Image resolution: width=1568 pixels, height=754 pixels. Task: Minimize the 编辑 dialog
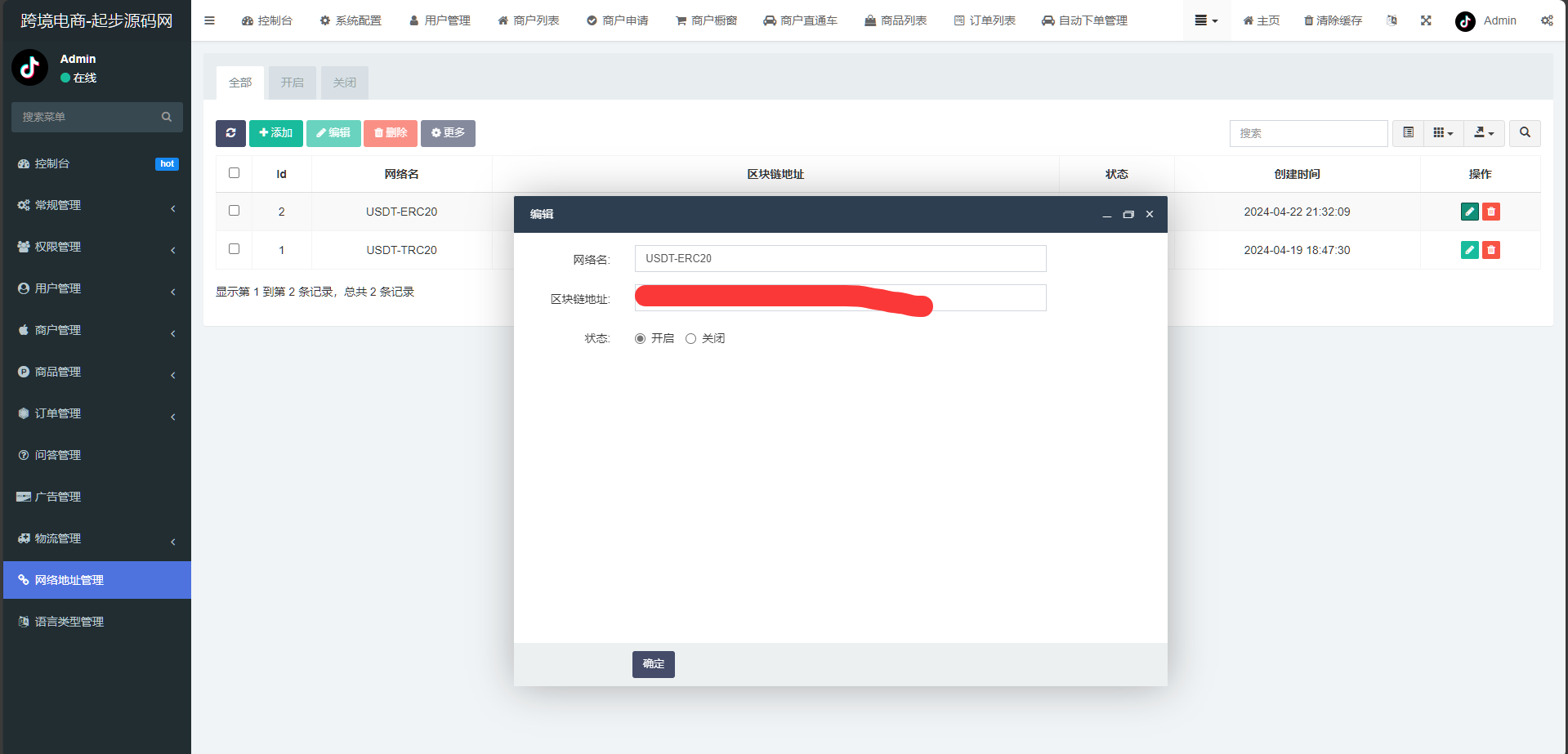(1107, 215)
